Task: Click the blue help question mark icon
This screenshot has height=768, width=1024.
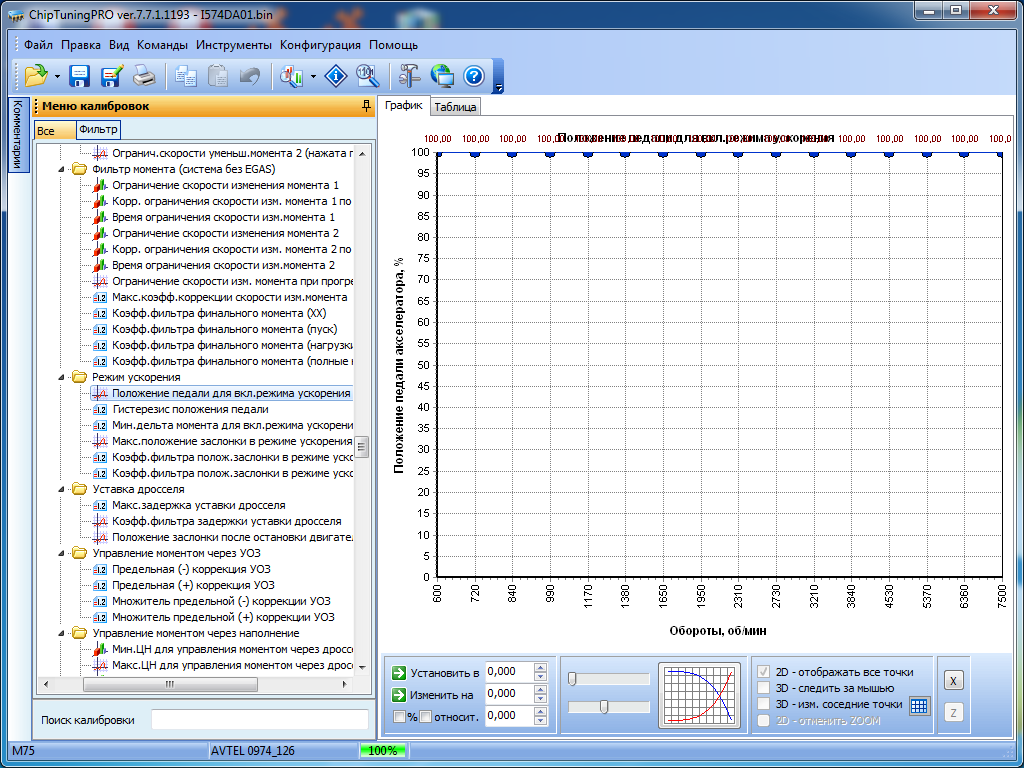Action: [x=474, y=76]
